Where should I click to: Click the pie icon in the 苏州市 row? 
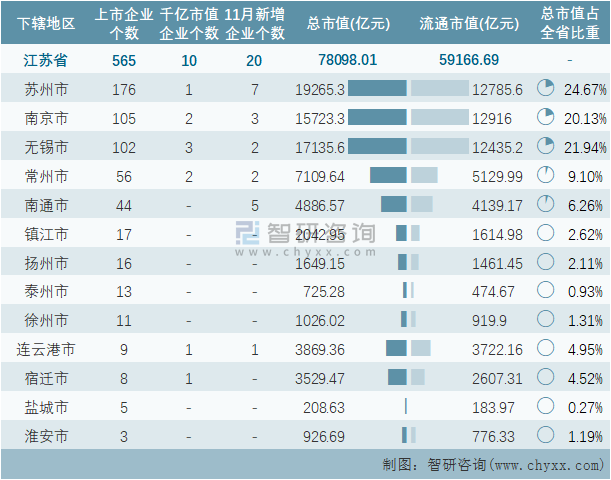[545, 89]
